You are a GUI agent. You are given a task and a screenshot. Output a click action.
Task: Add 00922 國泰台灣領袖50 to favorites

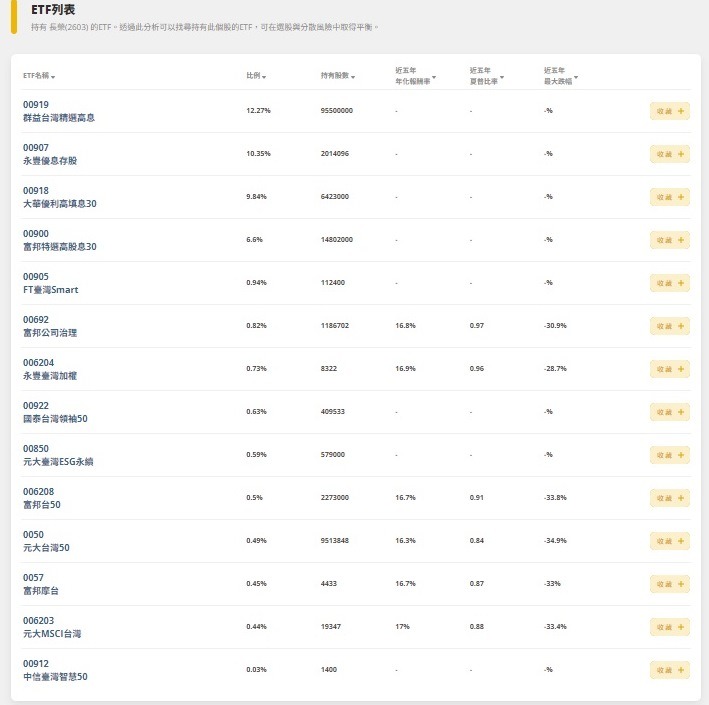670,412
